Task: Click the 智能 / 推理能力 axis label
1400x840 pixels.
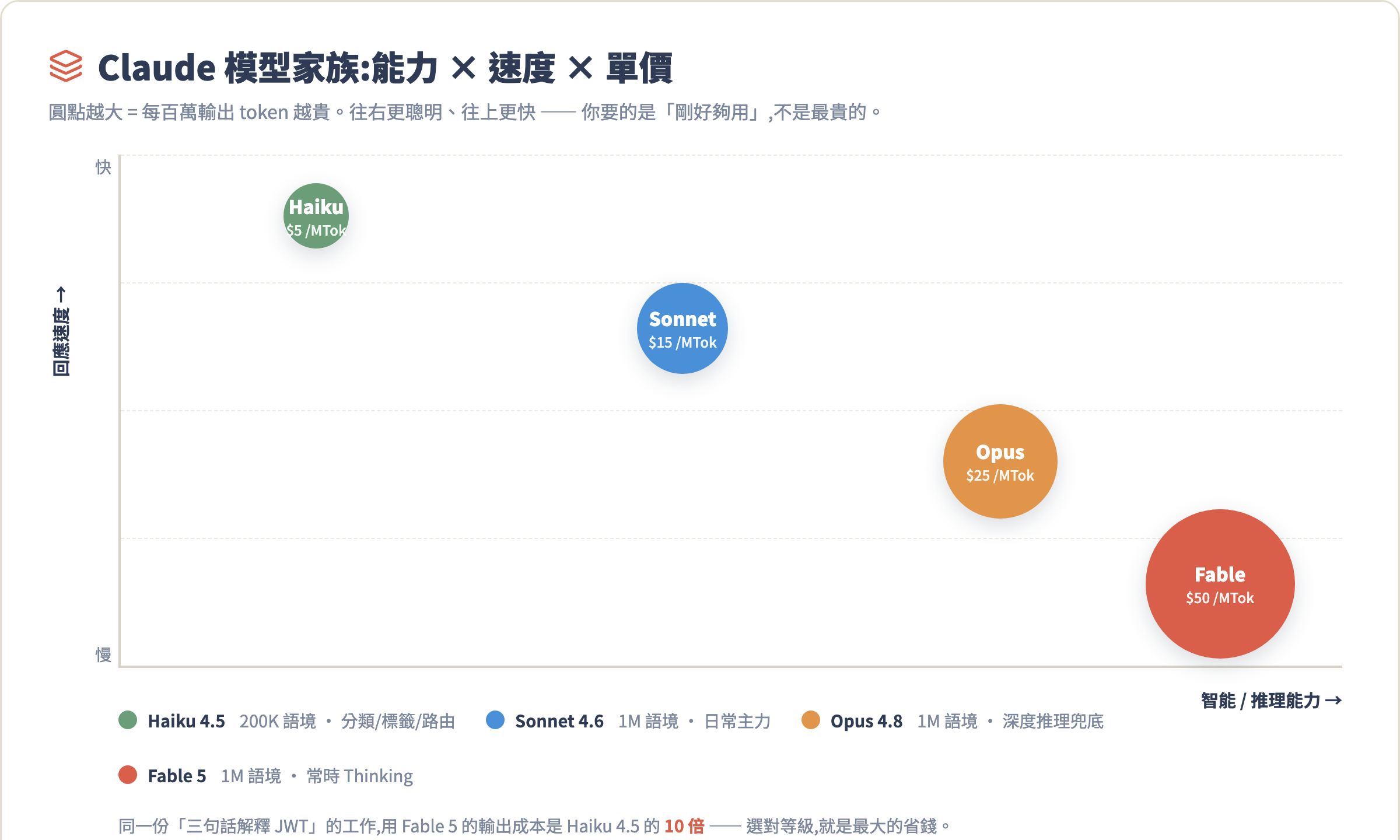Action: (1272, 701)
